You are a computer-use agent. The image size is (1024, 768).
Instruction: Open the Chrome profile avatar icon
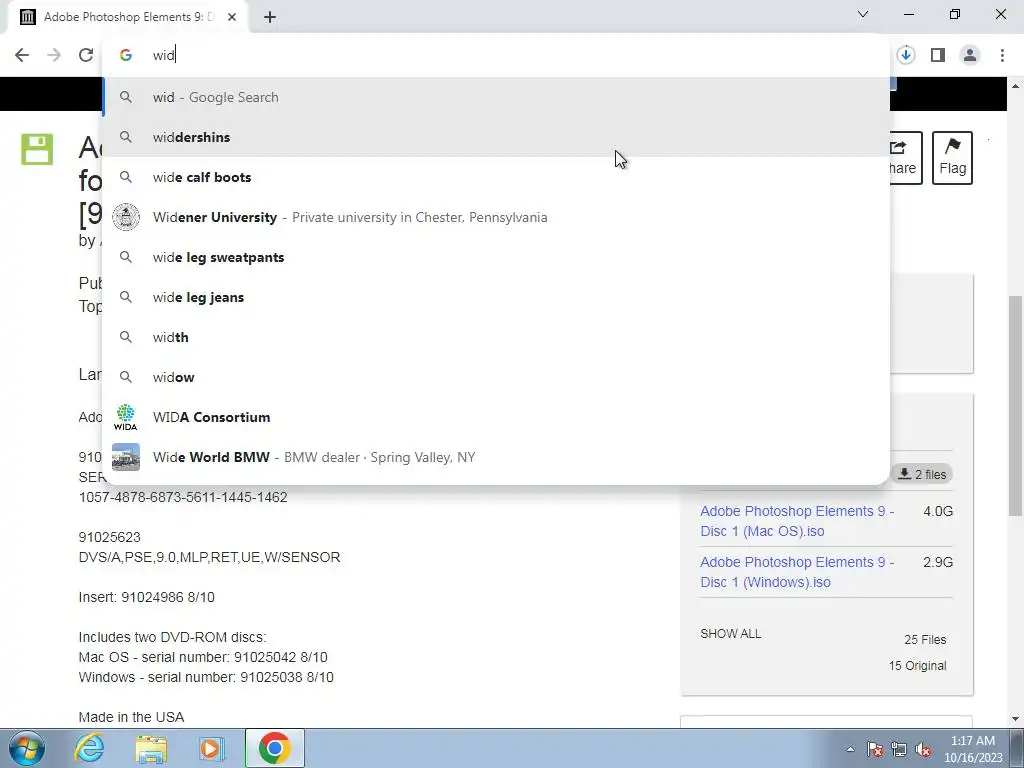[970, 55]
